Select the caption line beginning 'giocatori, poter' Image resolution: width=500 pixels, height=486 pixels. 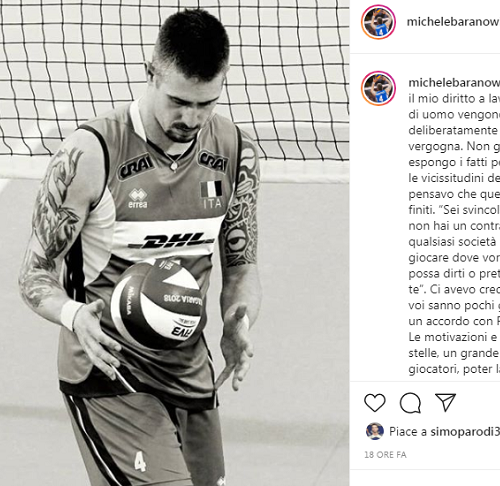pos(454,369)
